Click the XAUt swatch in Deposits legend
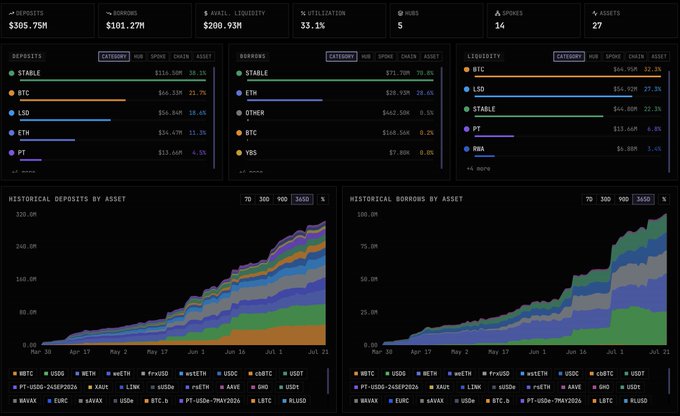The image size is (680, 416). point(90,387)
